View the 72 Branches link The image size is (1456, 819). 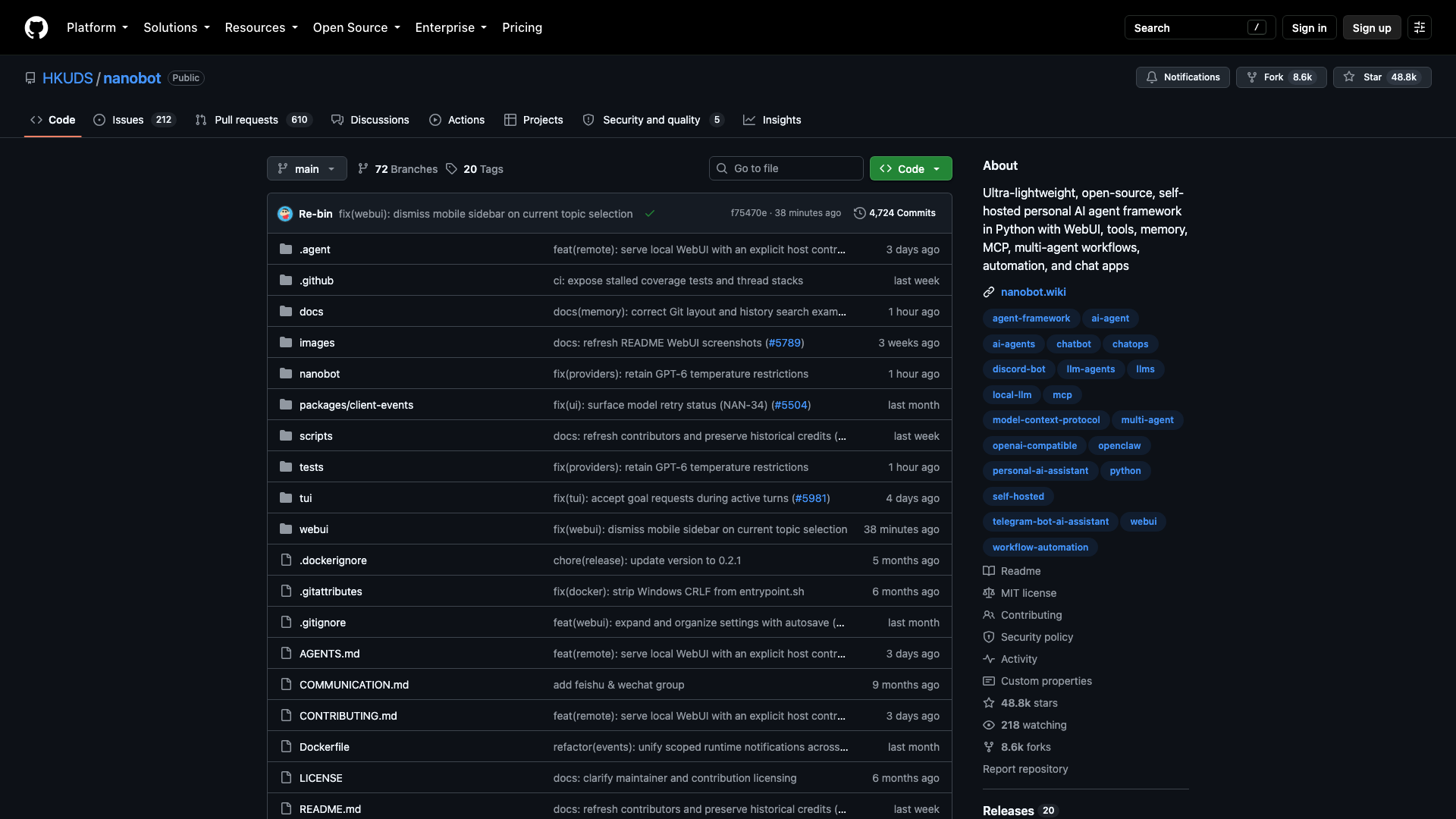[398, 168]
